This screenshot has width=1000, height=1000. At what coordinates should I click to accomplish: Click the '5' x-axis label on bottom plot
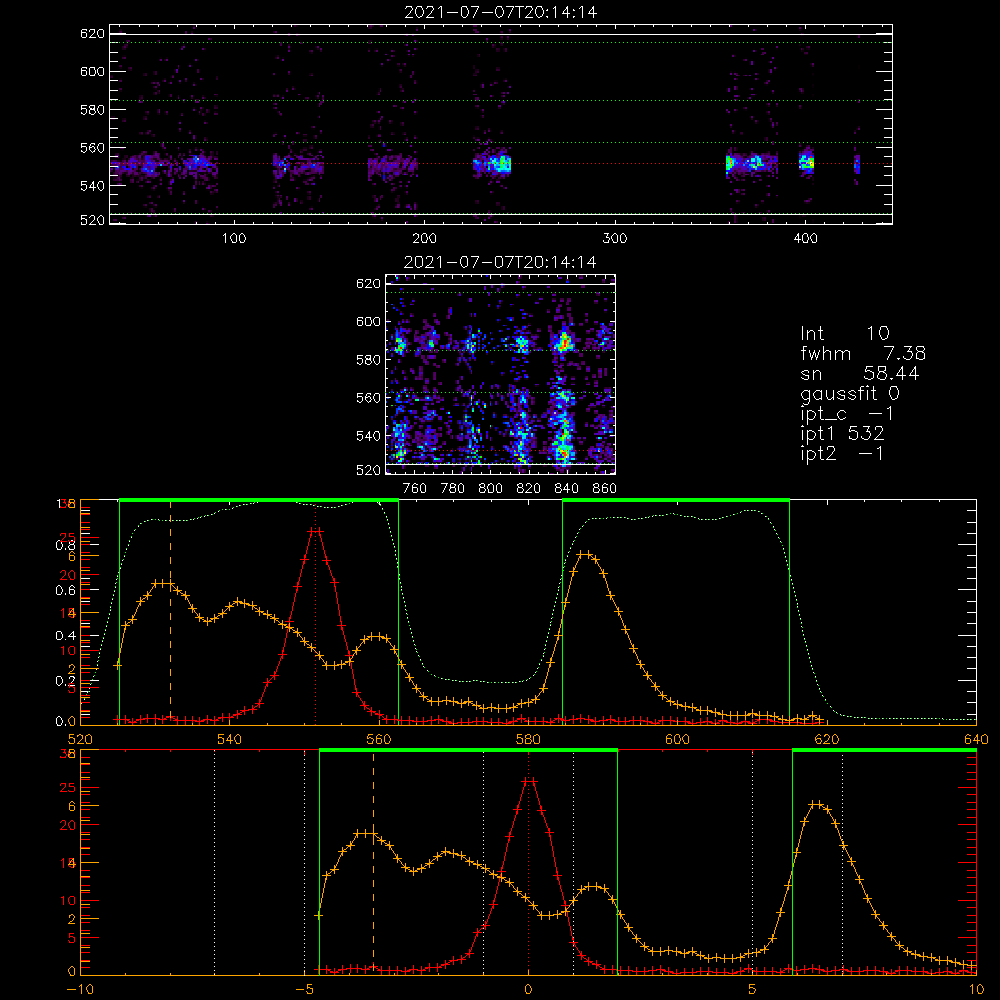coord(753,990)
